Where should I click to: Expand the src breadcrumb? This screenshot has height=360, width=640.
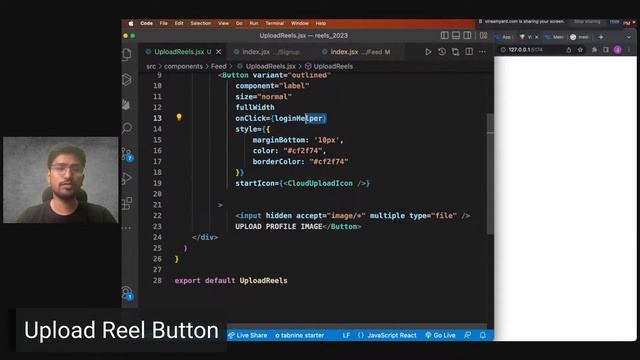click(x=151, y=66)
